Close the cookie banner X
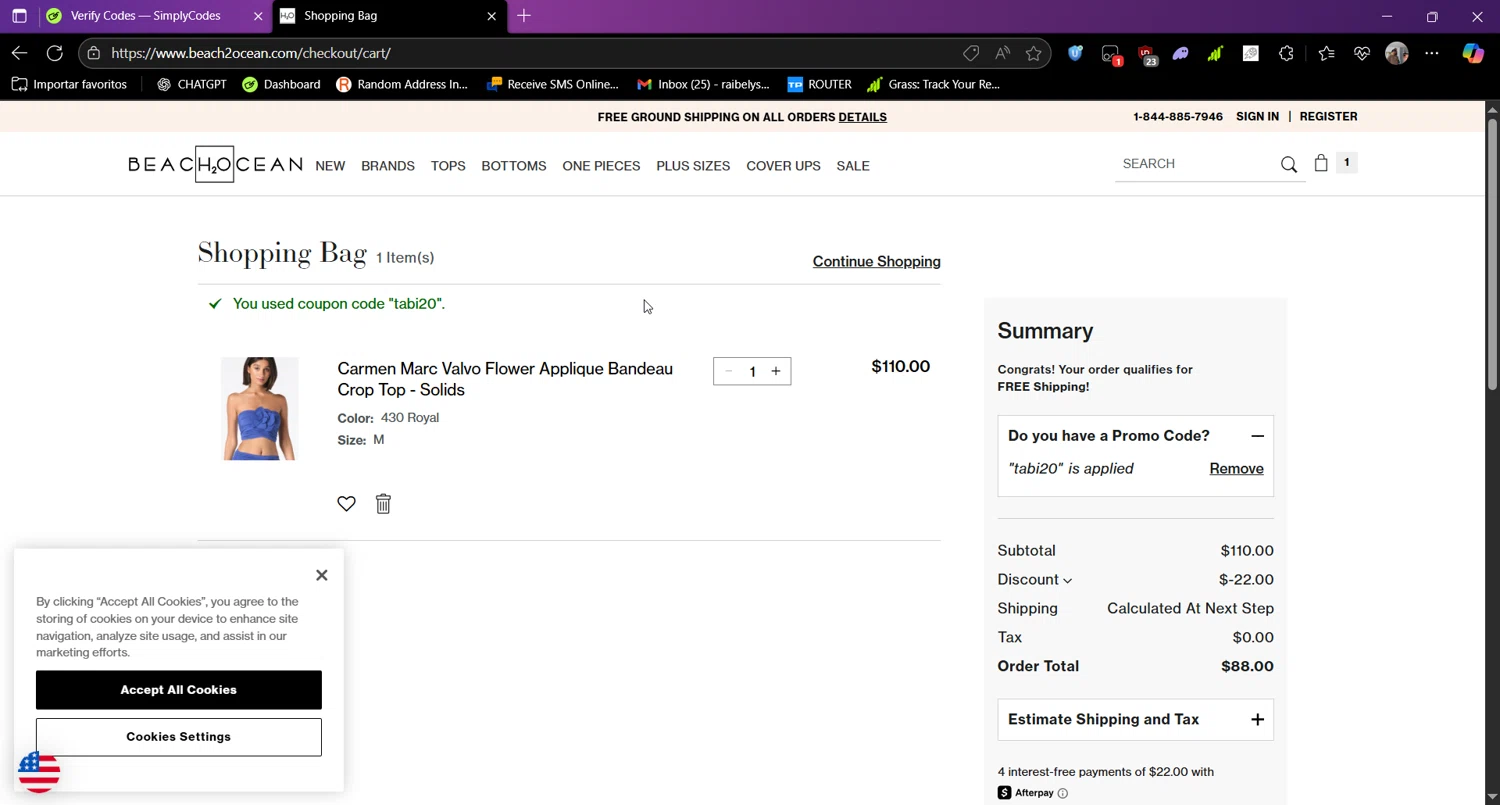Viewport: 1500px width, 805px height. click(321, 575)
